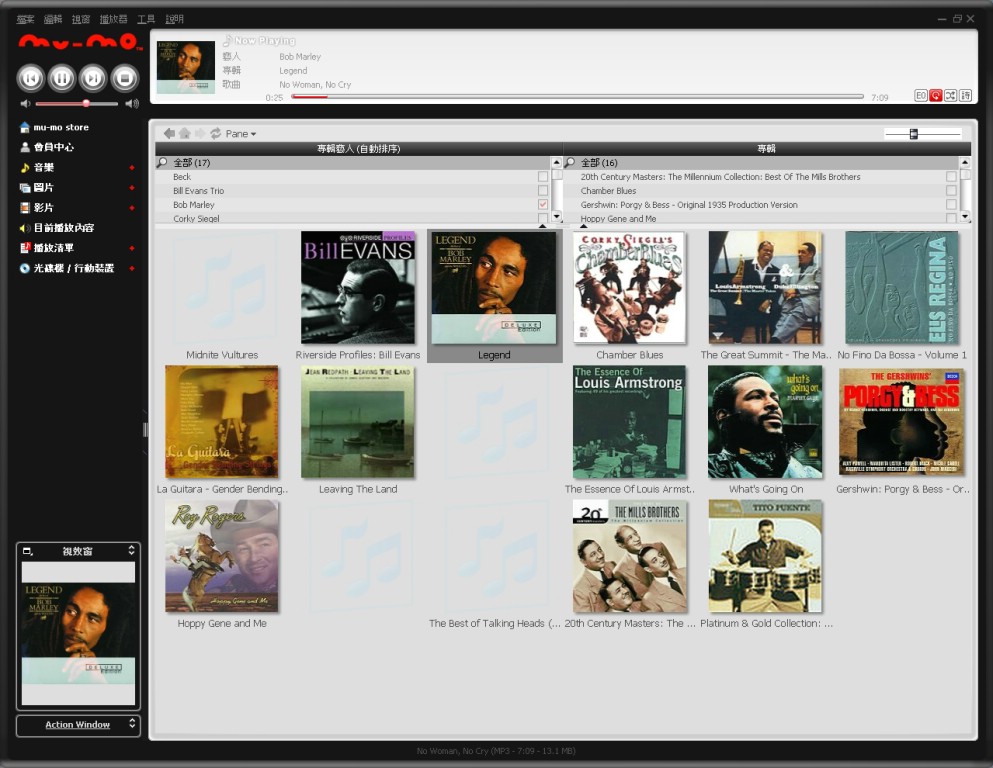Stop playback with the stop button
The image size is (993, 768).
click(125, 78)
